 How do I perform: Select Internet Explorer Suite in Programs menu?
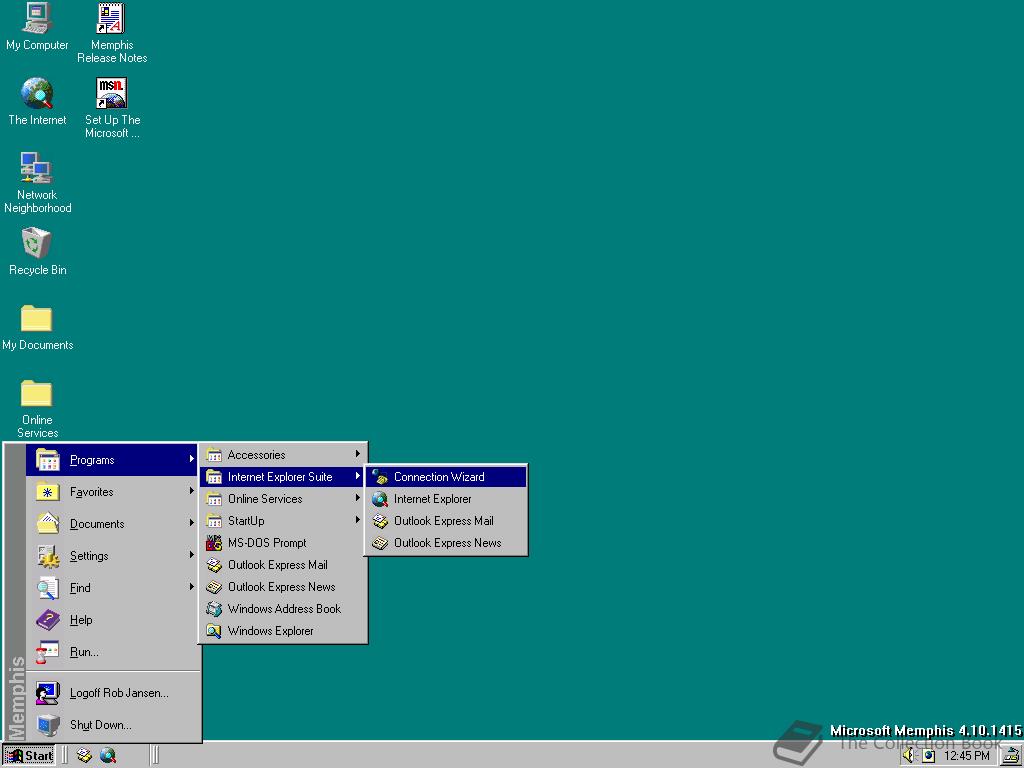coord(283,477)
